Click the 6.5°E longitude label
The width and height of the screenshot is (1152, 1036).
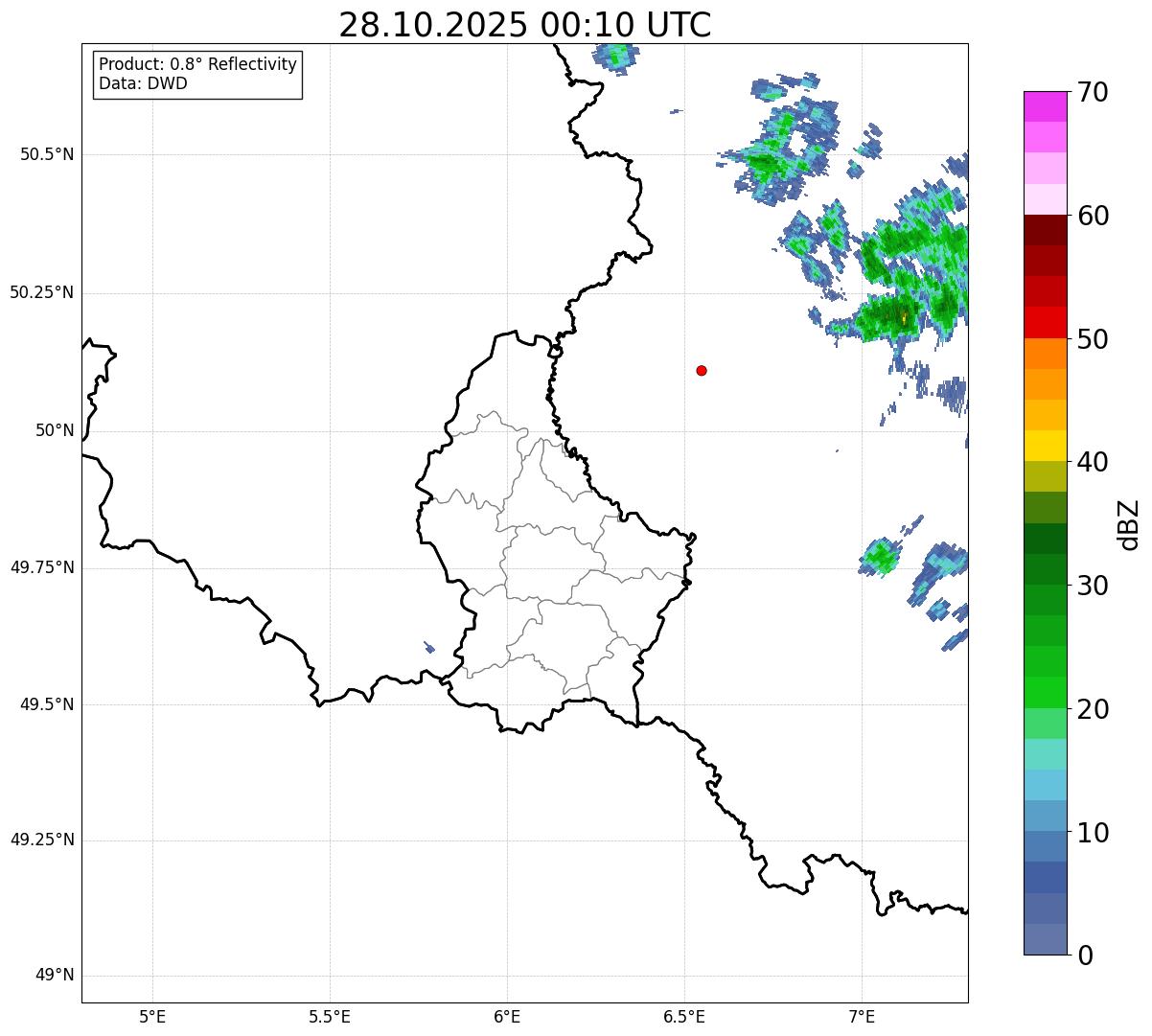684,1016
